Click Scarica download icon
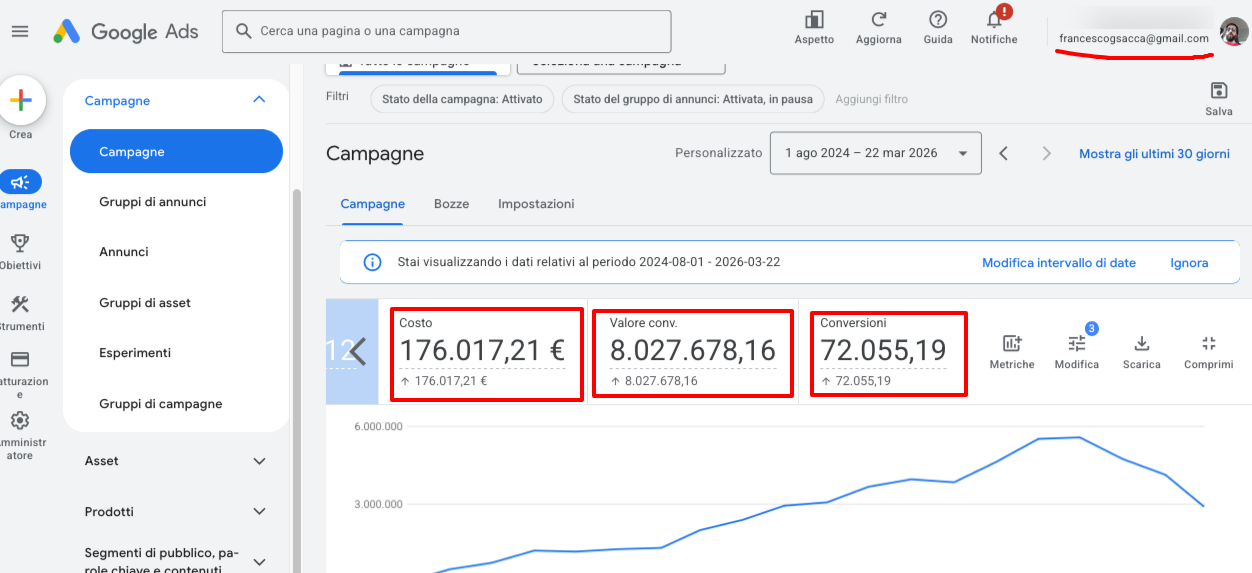The height and width of the screenshot is (573, 1252). coord(1141,345)
